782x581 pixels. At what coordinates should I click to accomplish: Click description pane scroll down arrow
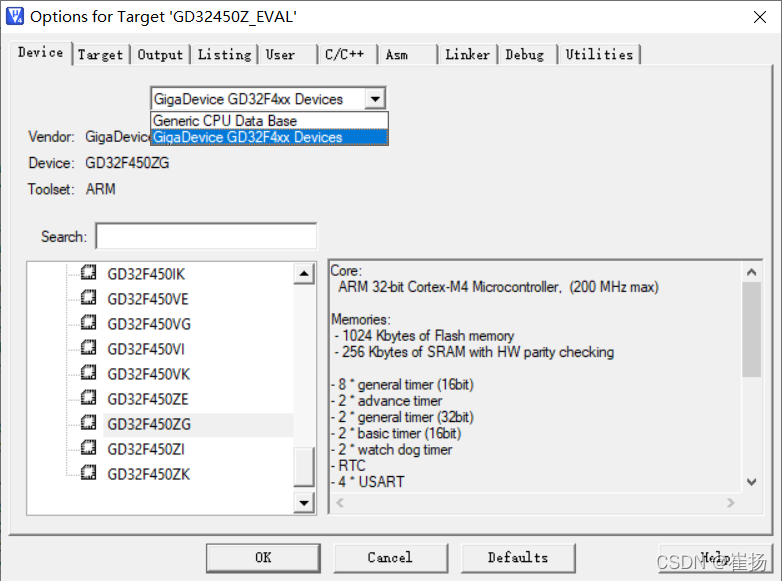tap(752, 482)
